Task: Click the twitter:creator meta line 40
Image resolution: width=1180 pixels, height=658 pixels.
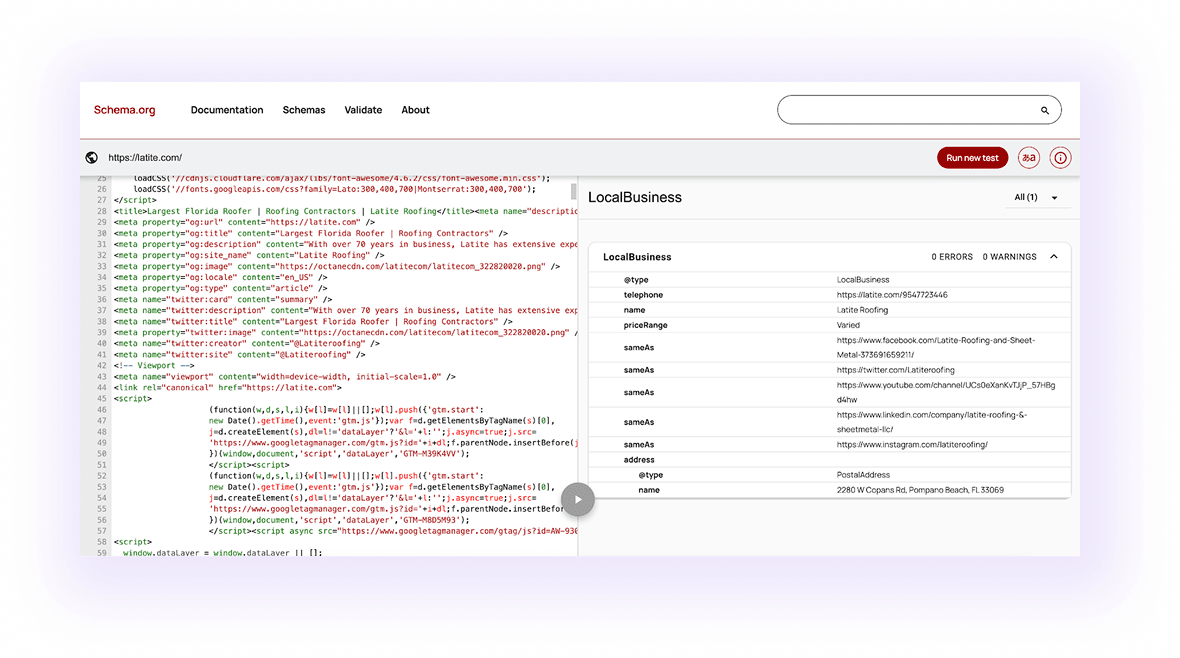Action: coord(246,343)
